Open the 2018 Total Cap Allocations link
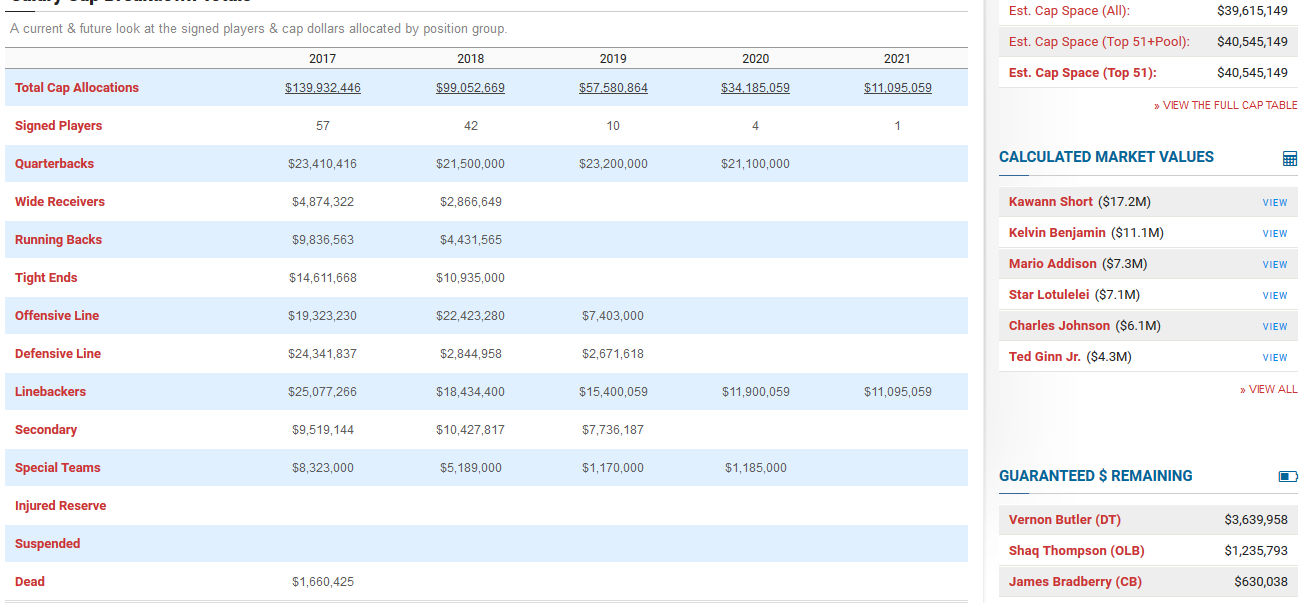Screen dimensions: 1305x603 (x=470, y=88)
